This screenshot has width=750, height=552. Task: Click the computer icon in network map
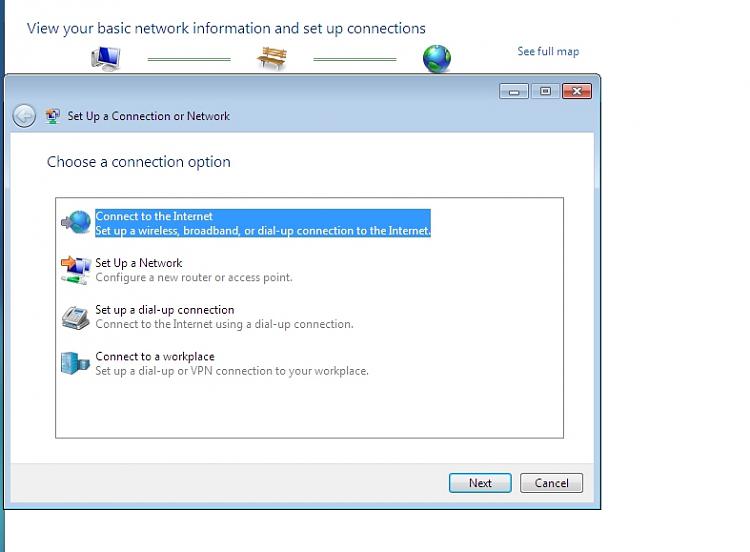106,58
